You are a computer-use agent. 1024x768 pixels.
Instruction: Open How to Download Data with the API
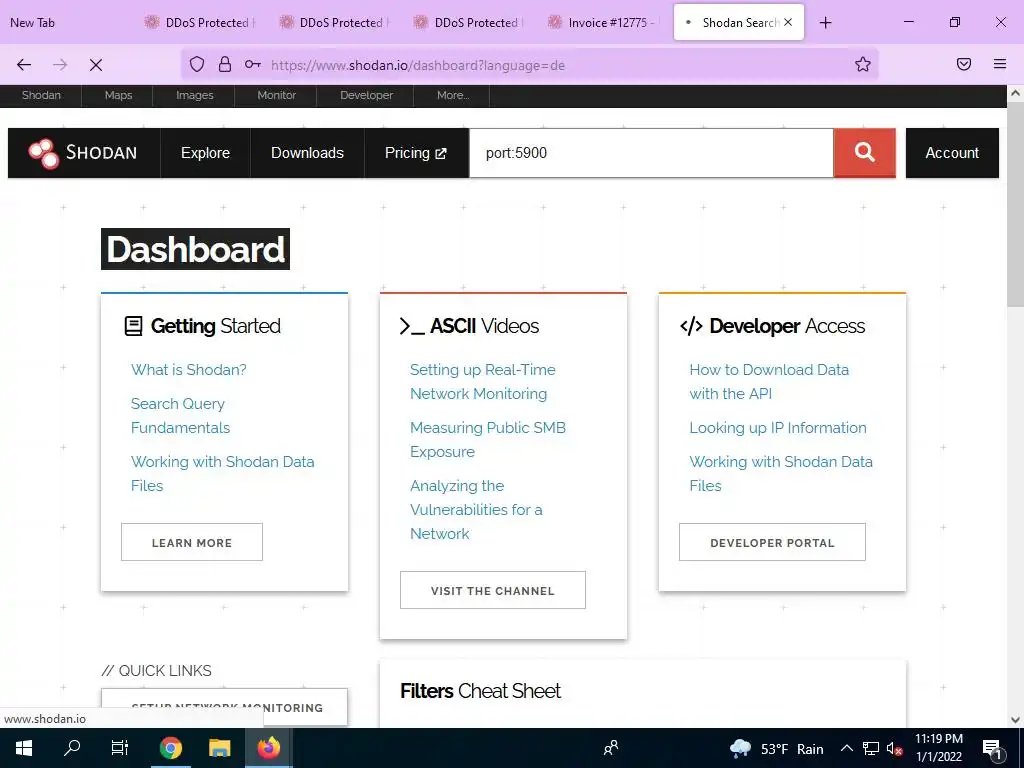tap(769, 381)
